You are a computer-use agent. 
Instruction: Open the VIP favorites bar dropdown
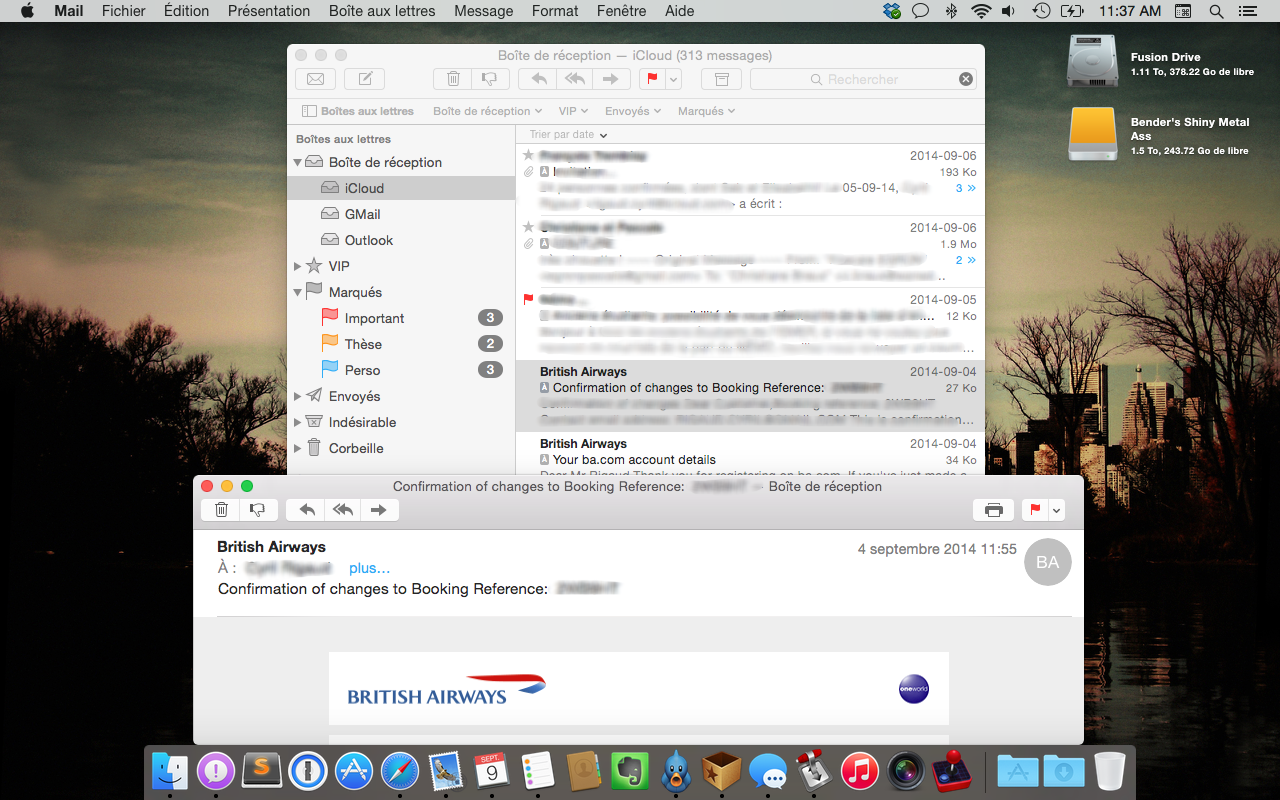(573, 111)
